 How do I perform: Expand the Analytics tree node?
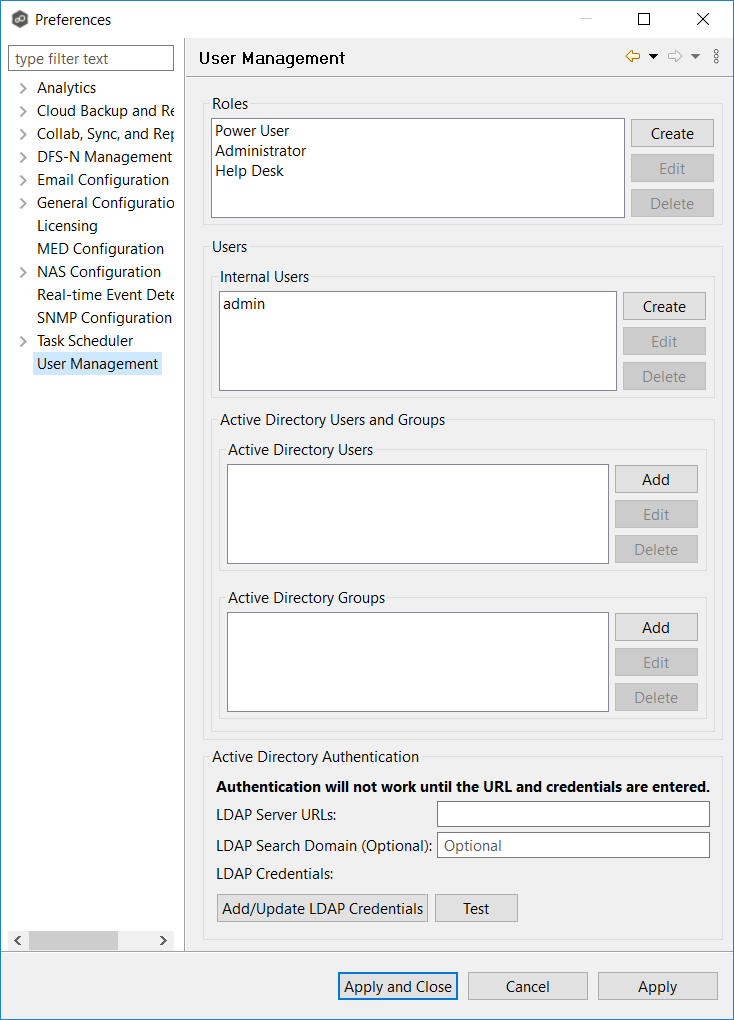point(23,88)
